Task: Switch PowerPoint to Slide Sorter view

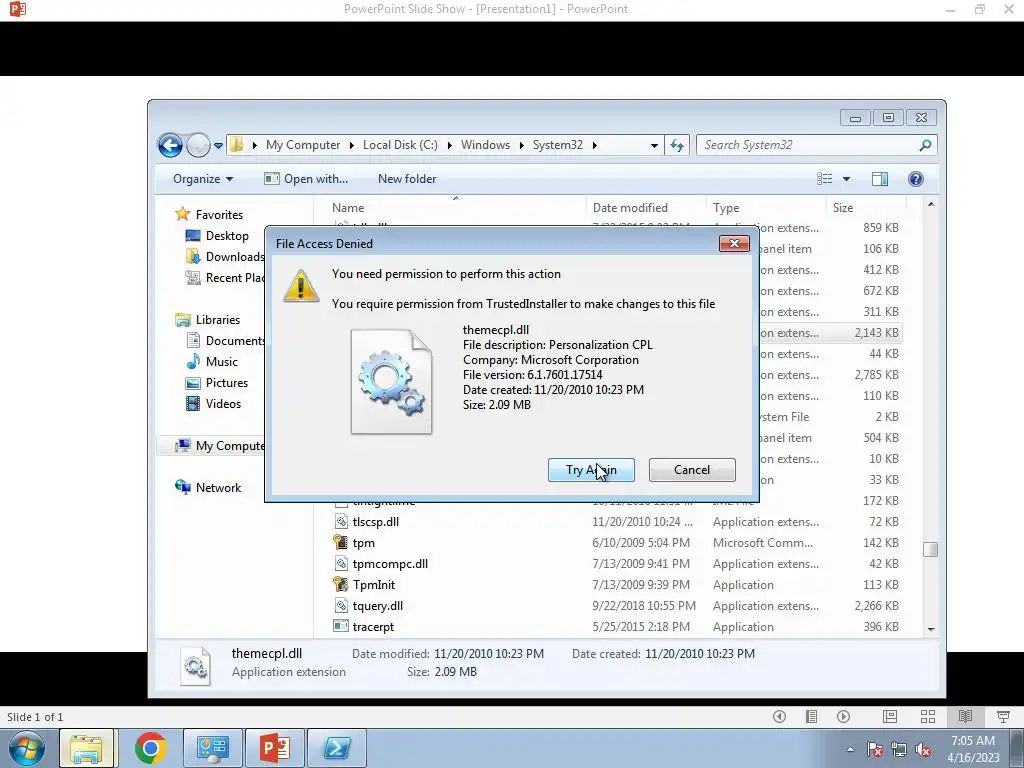Action: pyautogui.click(x=927, y=716)
